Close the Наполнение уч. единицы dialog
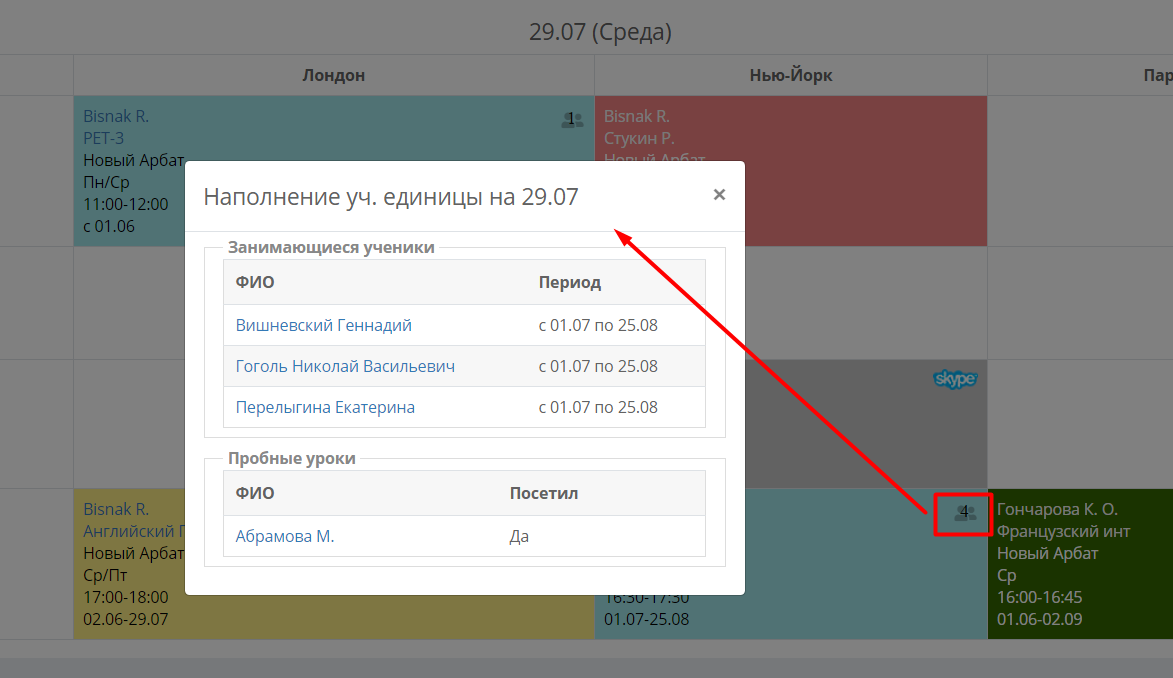Image resolution: width=1173 pixels, height=678 pixels. click(719, 195)
